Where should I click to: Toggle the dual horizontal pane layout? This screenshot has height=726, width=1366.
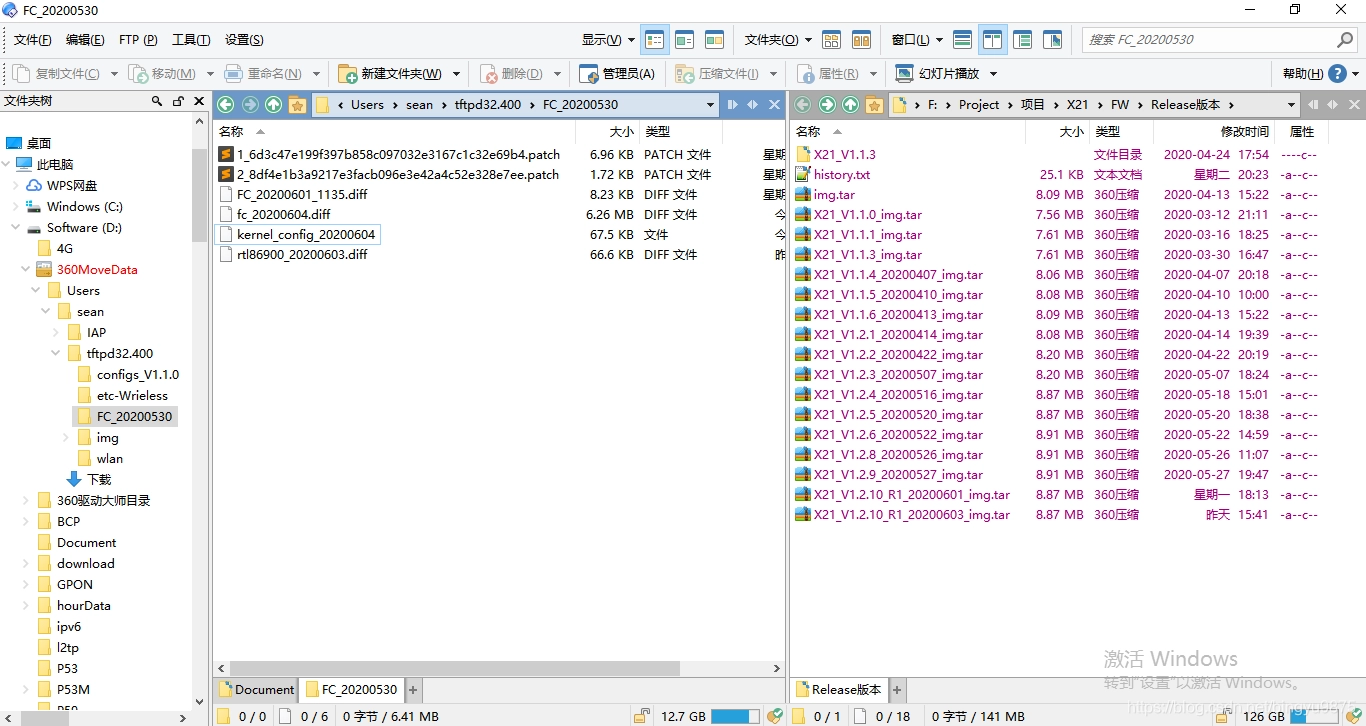[x=962, y=40]
